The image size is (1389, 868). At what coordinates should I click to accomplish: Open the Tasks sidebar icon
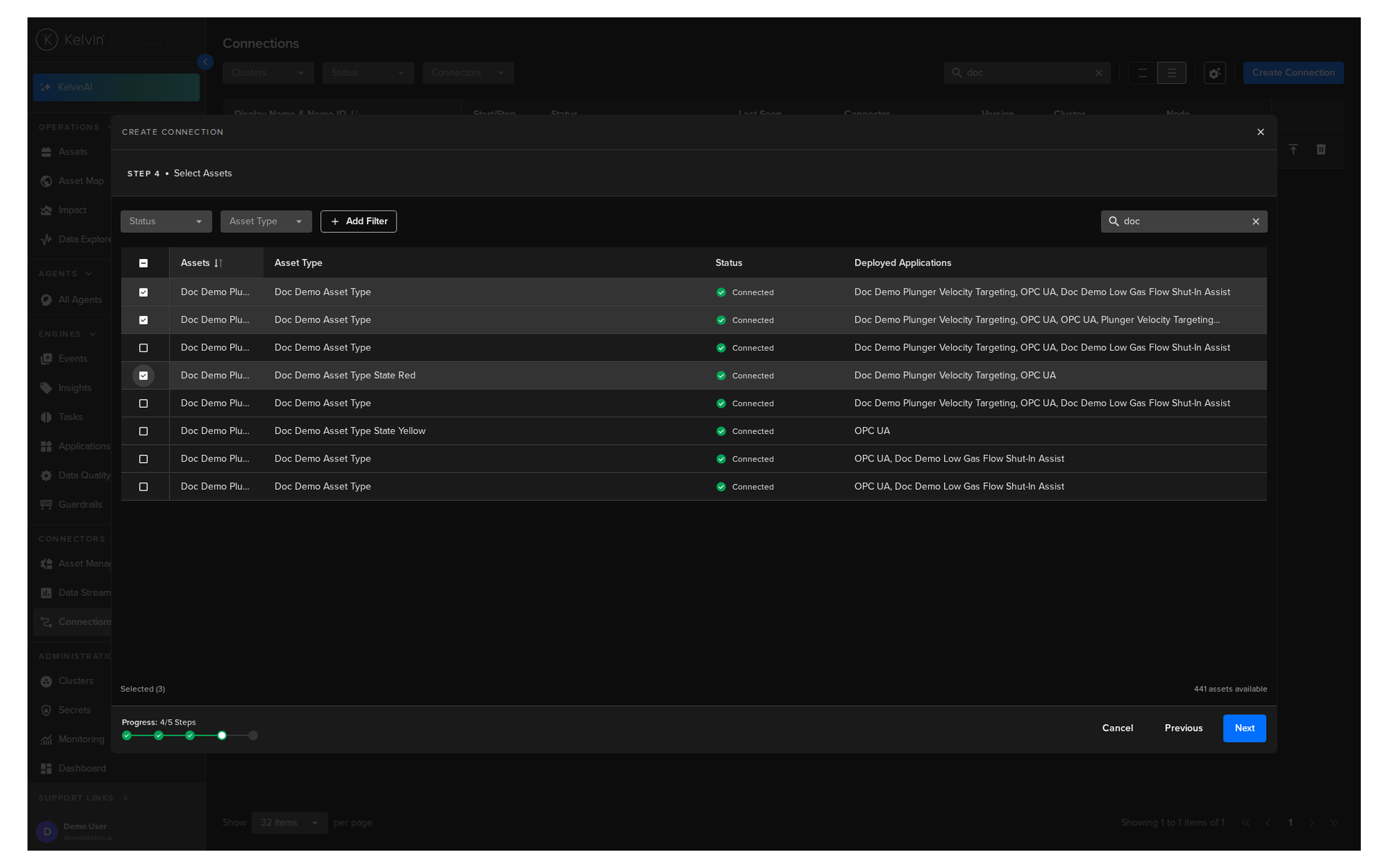click(46, 417)
